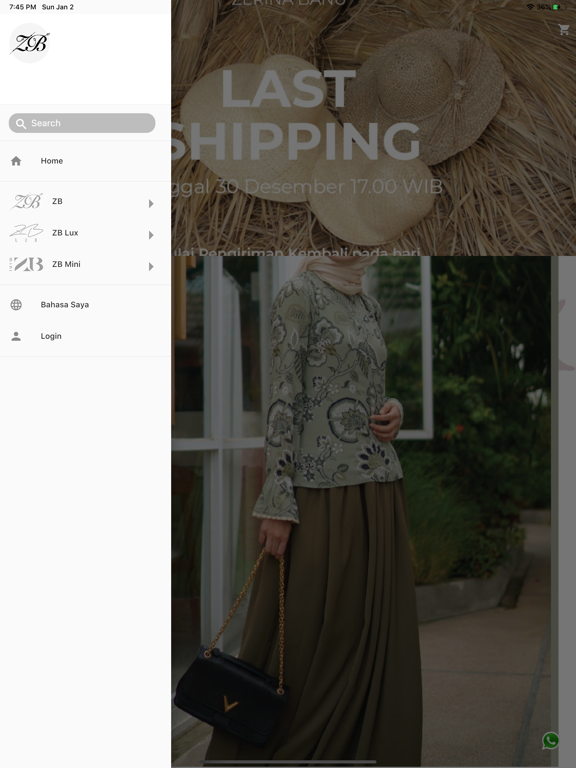The width and height of the screenshot is (576, 768).
Task: Focus the Search input field
Action: tap(82, 123)
